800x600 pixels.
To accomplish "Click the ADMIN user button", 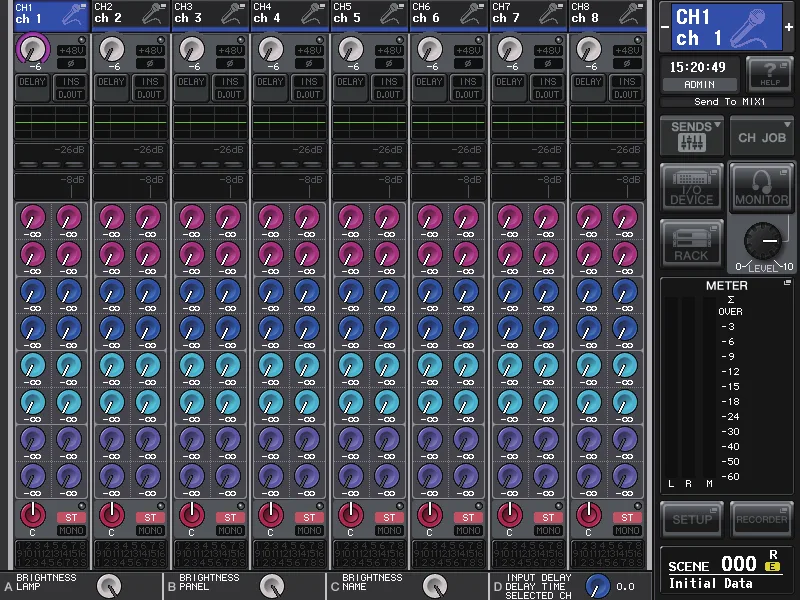I will coord(699,85).
